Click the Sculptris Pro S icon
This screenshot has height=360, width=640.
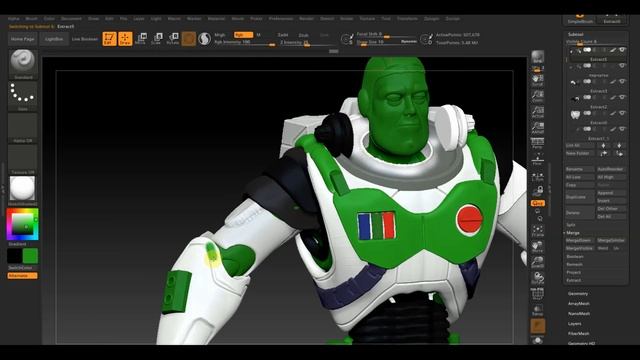coord(204,39)
